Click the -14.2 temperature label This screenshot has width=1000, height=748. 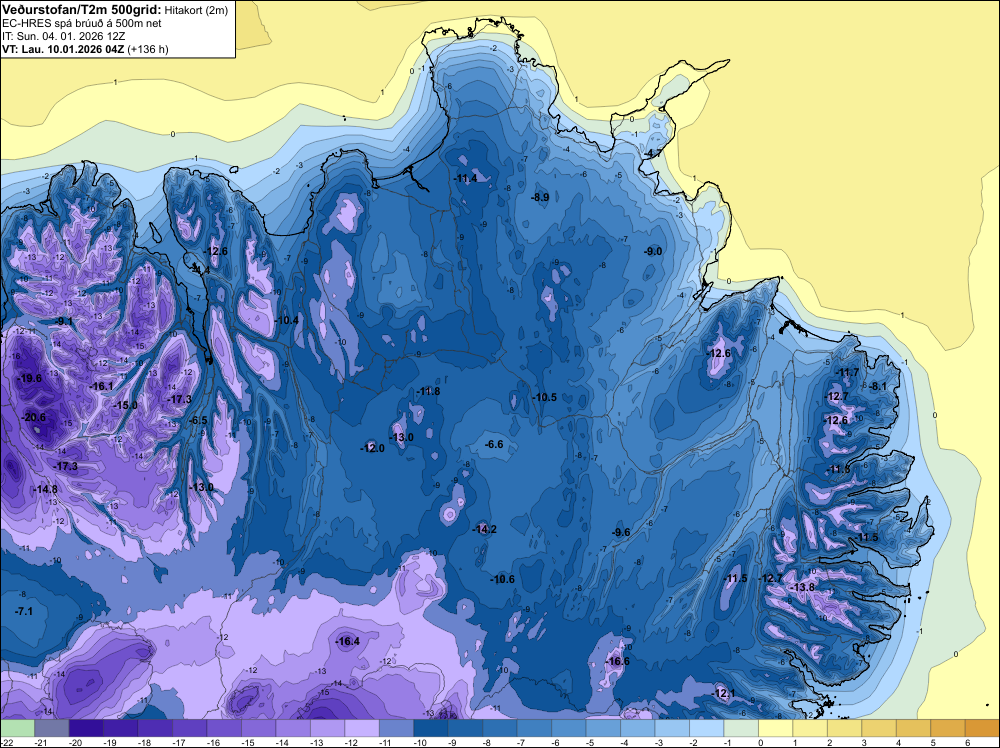485,529
